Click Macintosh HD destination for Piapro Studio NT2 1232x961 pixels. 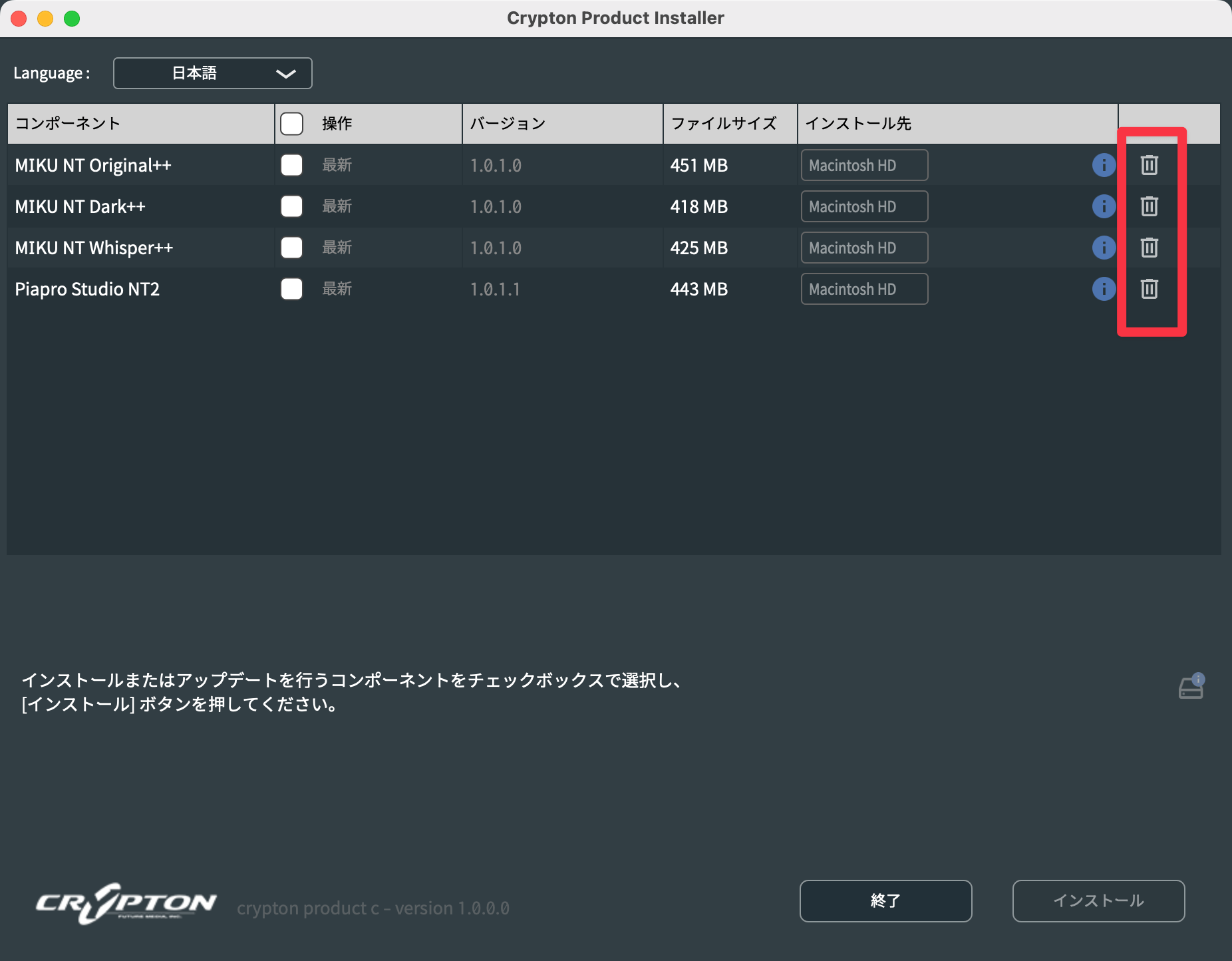(x=864, y=289)
